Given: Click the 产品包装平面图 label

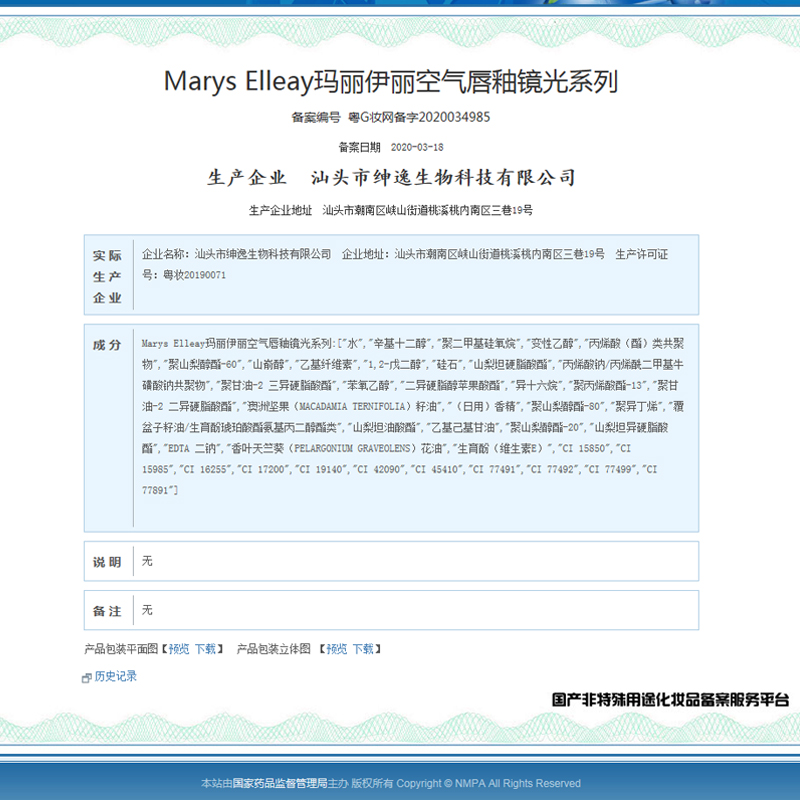Looking at the screenshot, I should point(121,649).
